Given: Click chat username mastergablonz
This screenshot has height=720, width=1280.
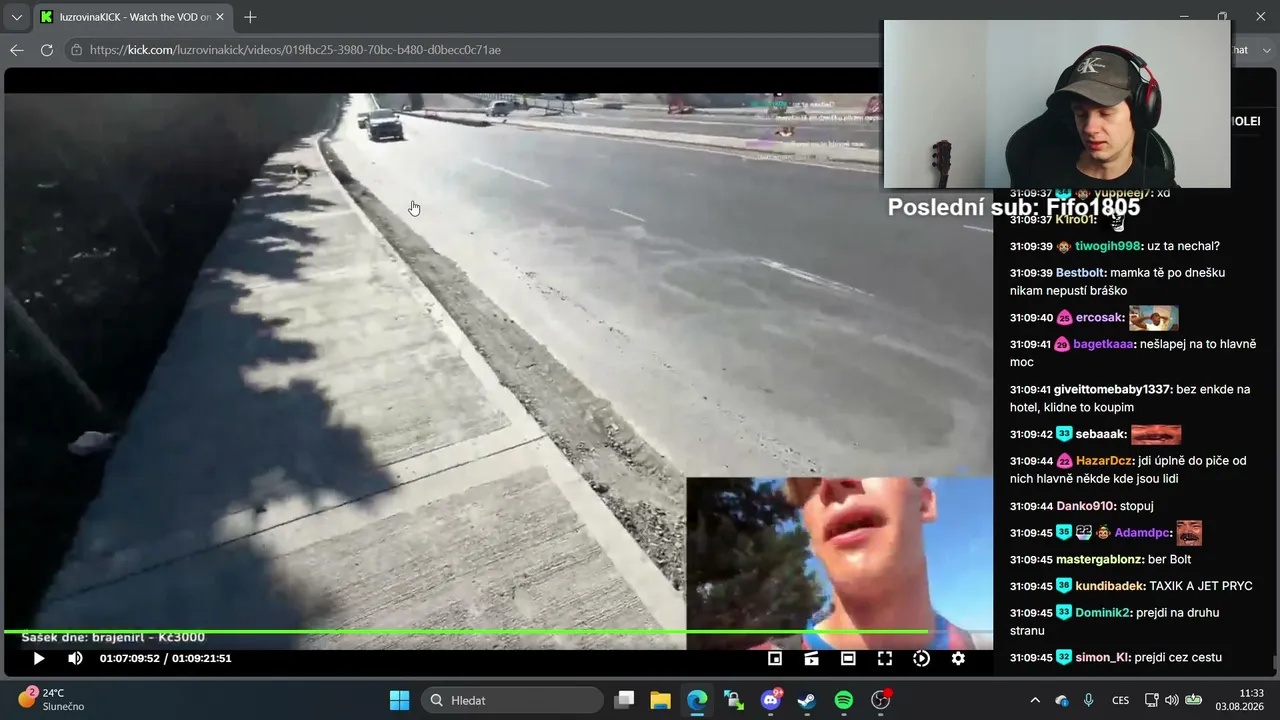Looking at the screenshot, I should click(1098, 560).
